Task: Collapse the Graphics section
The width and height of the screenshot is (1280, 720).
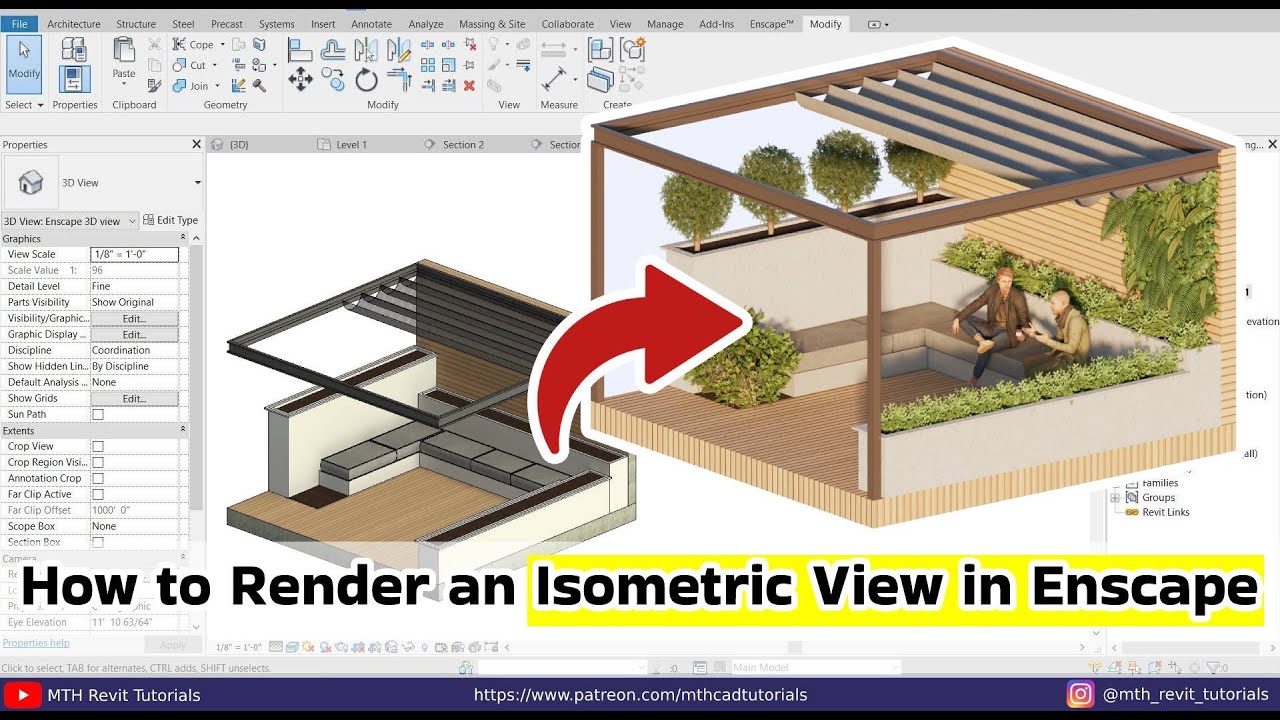Action: click(183, 238)
